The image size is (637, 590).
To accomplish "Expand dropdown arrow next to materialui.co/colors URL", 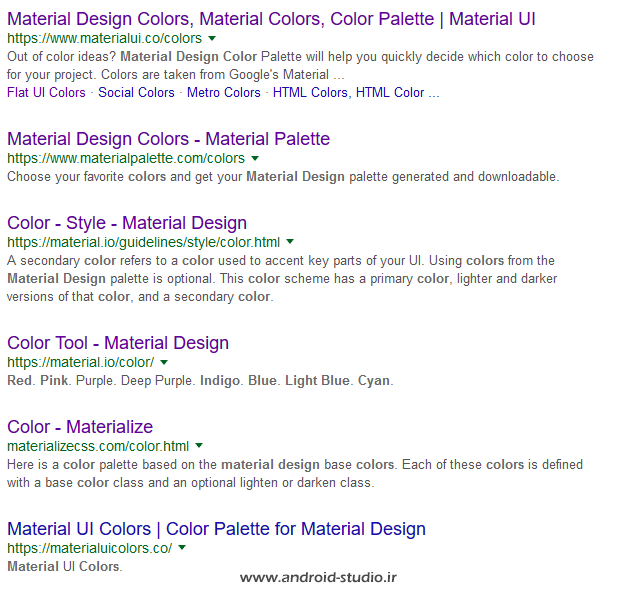I will [x=212, y=39].
